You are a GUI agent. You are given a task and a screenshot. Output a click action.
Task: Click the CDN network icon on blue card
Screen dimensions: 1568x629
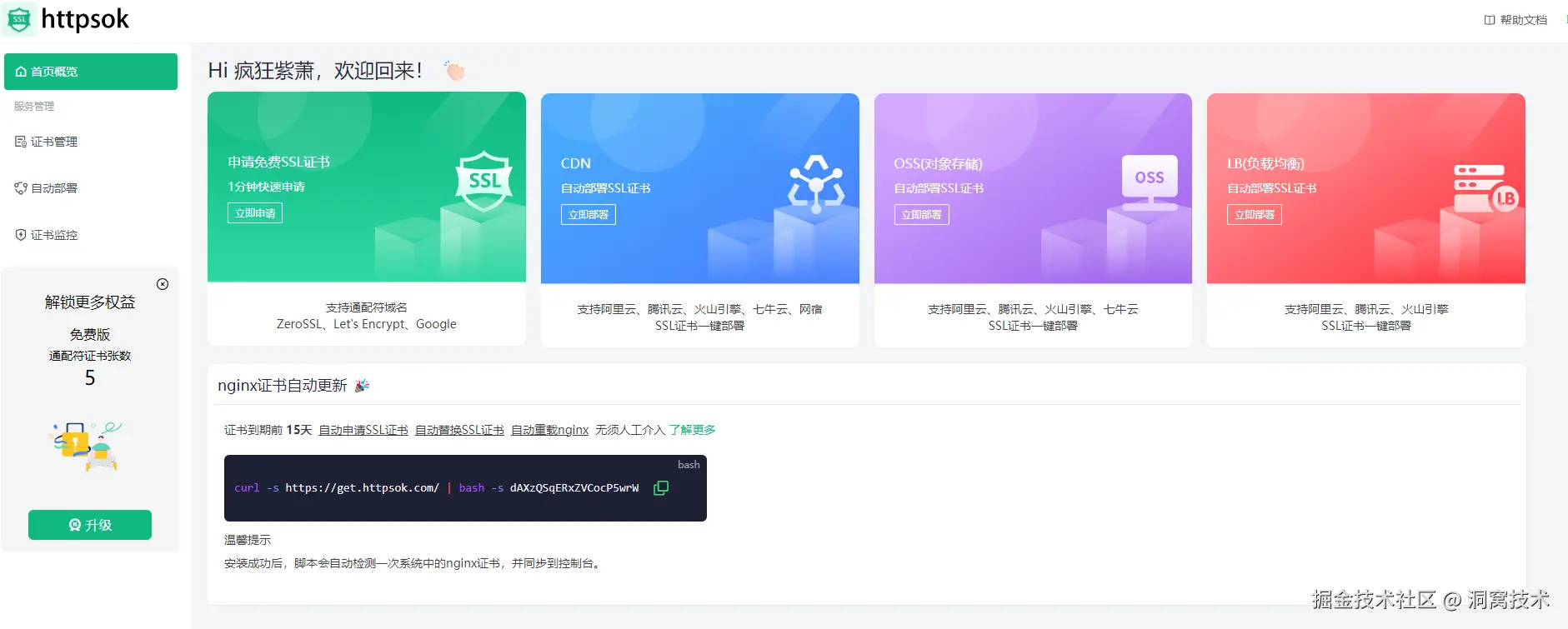pyautogui.click(x=816, y=183)
